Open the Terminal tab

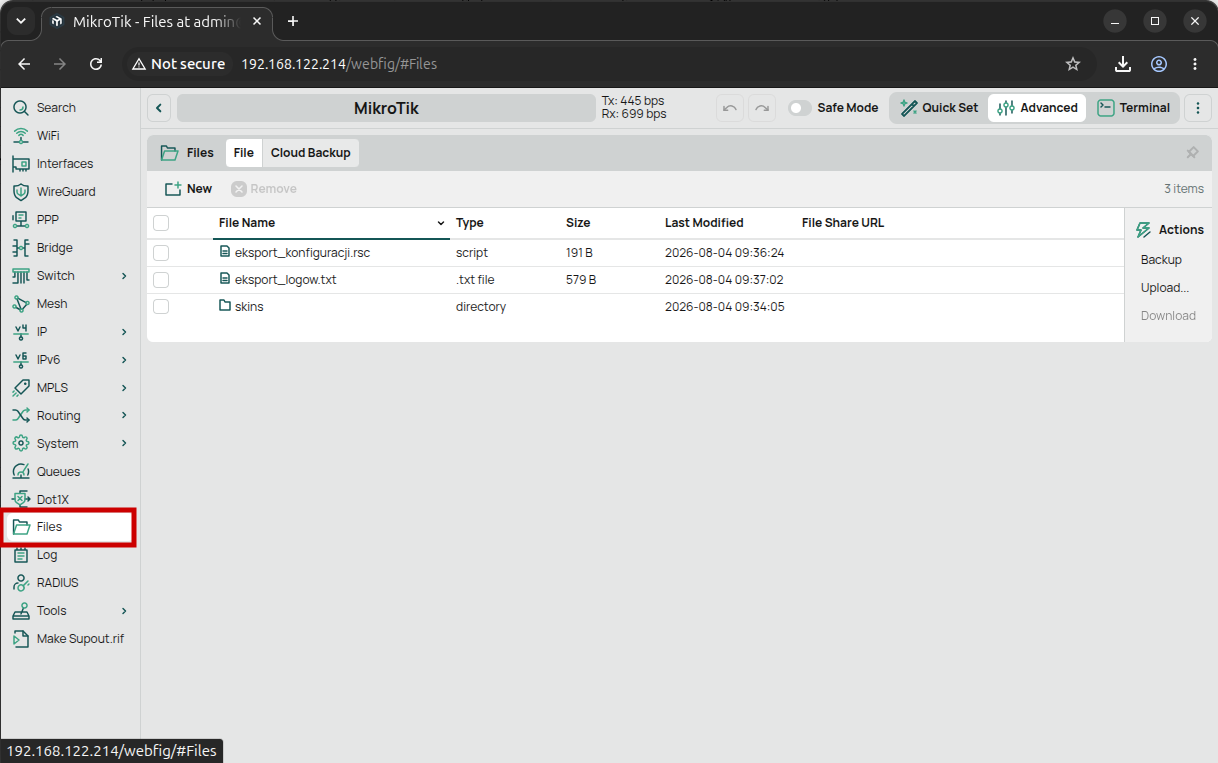coord(1134,108)
